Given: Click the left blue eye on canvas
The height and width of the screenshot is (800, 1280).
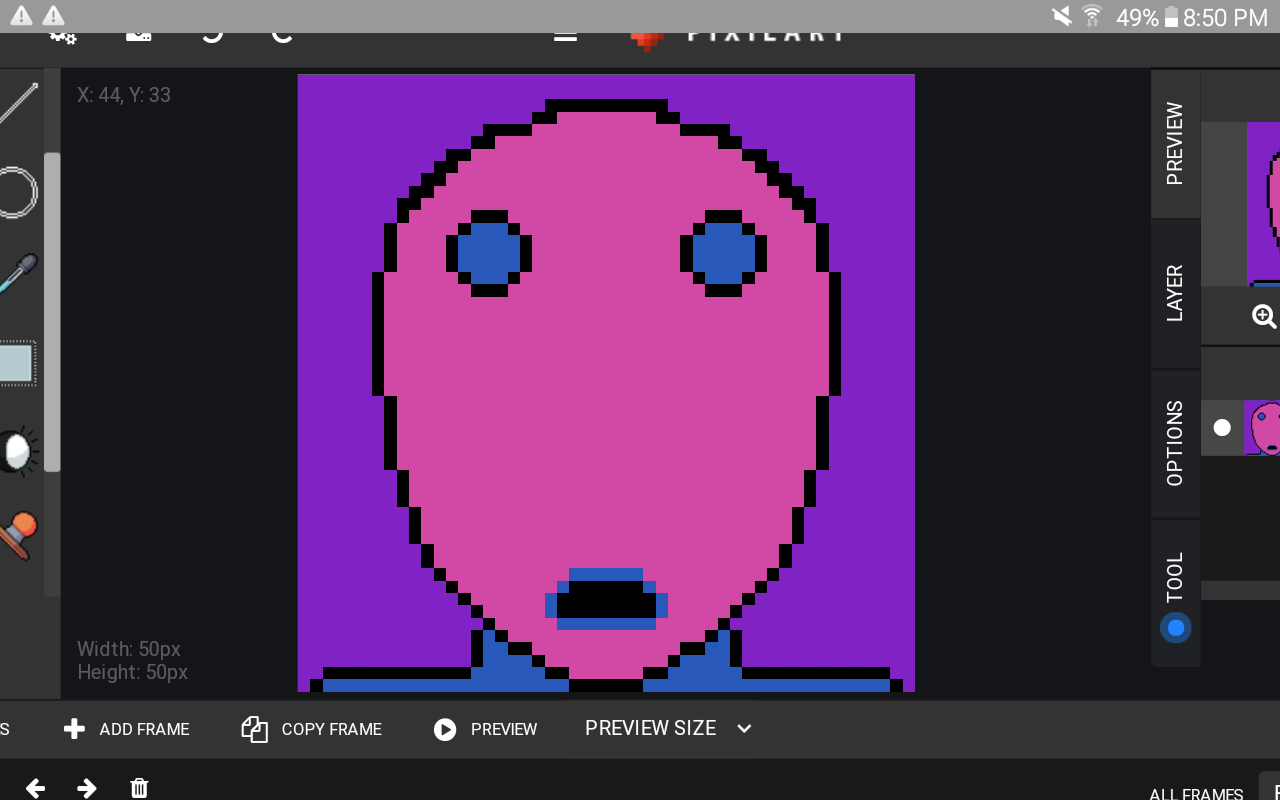Looking at the screenshot, I should 489,254.
